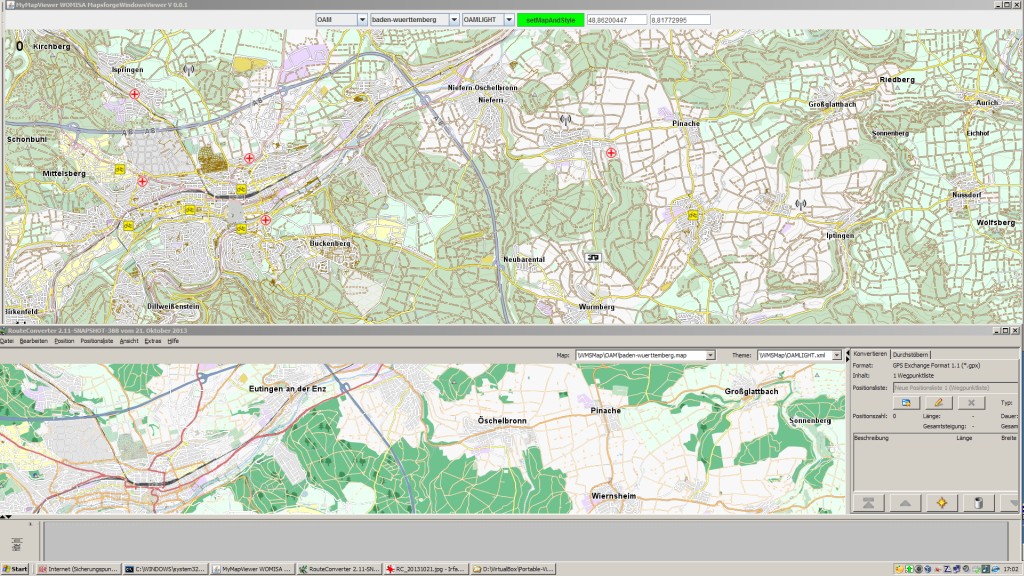
Task: Open the Extras menu
Action: 153,341
